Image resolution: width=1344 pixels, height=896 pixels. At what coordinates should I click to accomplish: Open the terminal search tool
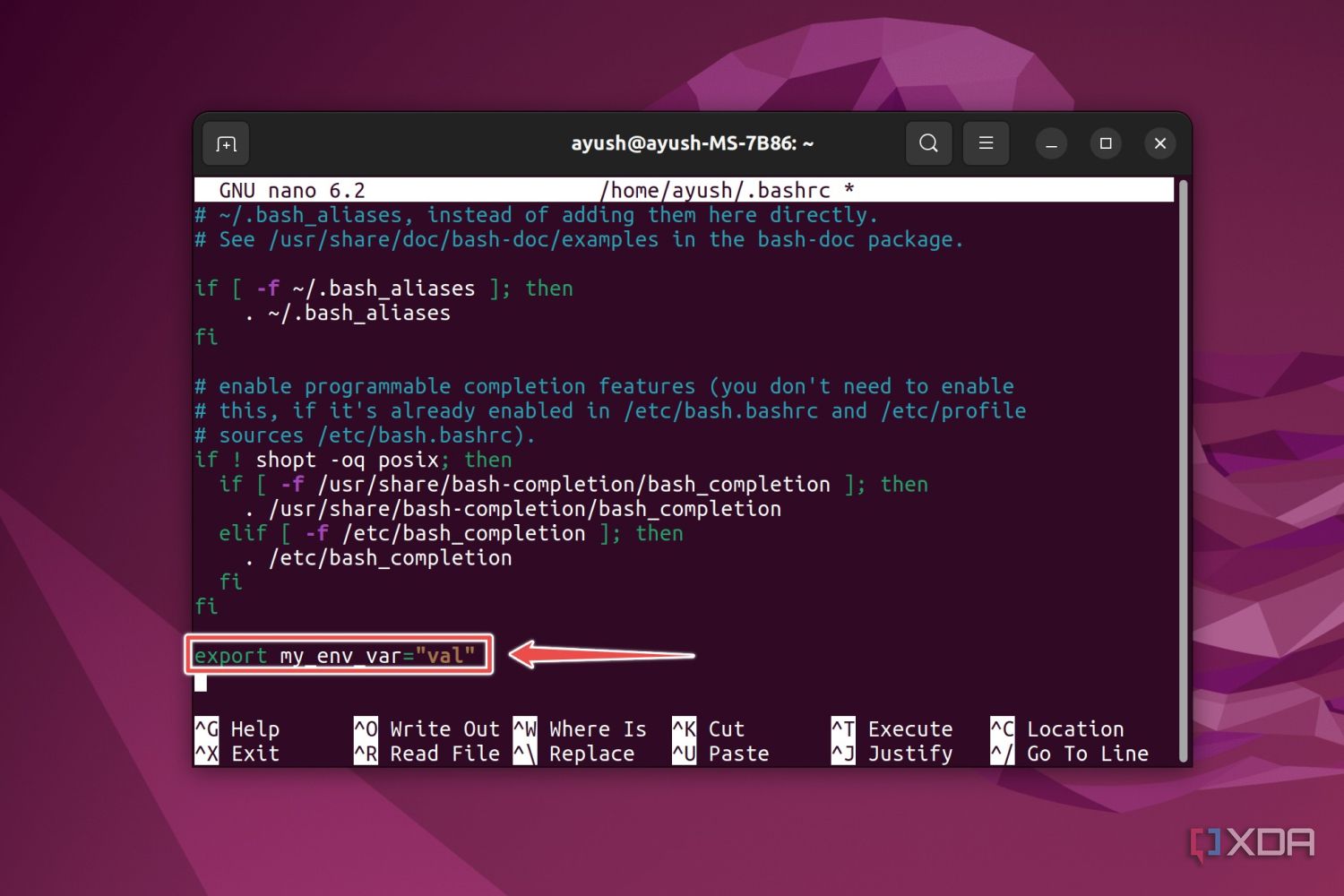click(x=929, y=143)
